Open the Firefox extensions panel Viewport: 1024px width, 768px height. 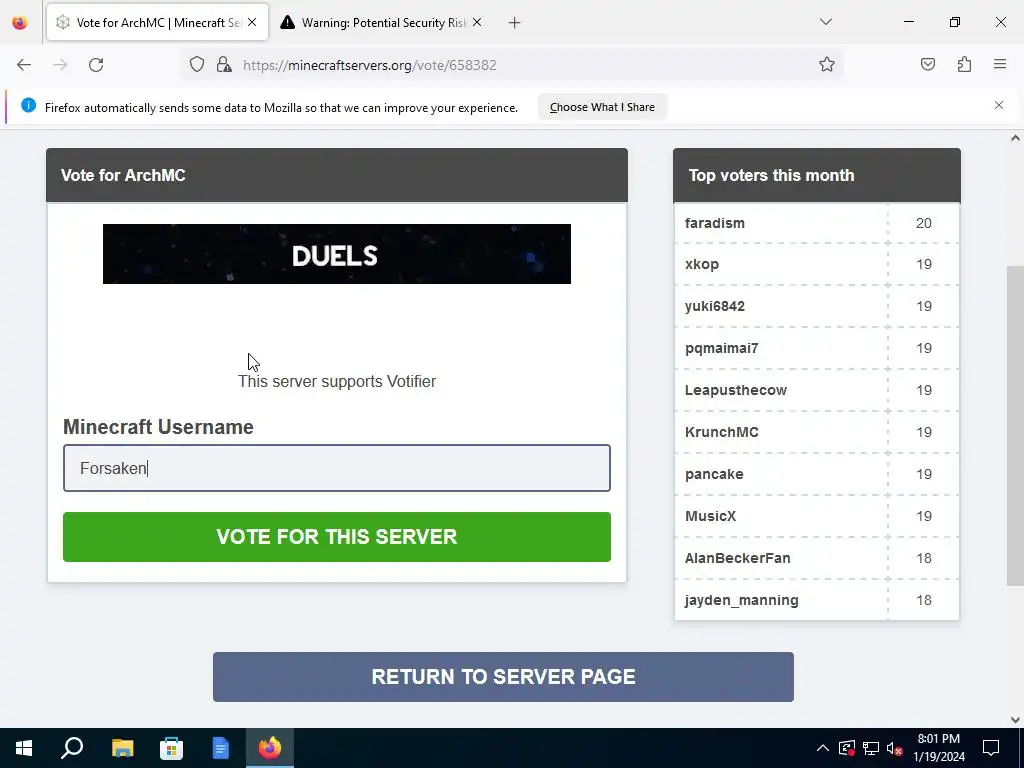[964, 65]
